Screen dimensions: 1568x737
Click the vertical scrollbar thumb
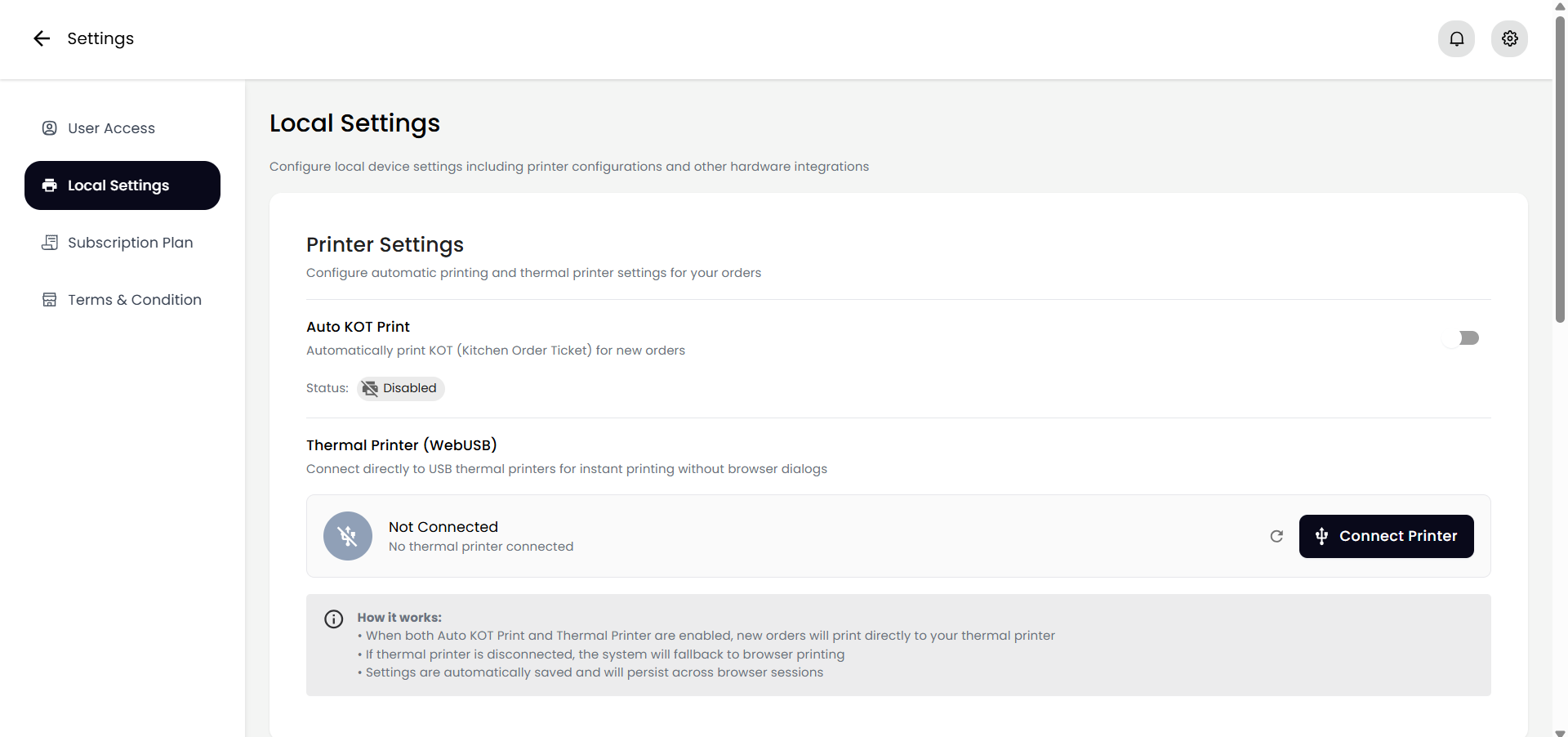point(1560,163)
